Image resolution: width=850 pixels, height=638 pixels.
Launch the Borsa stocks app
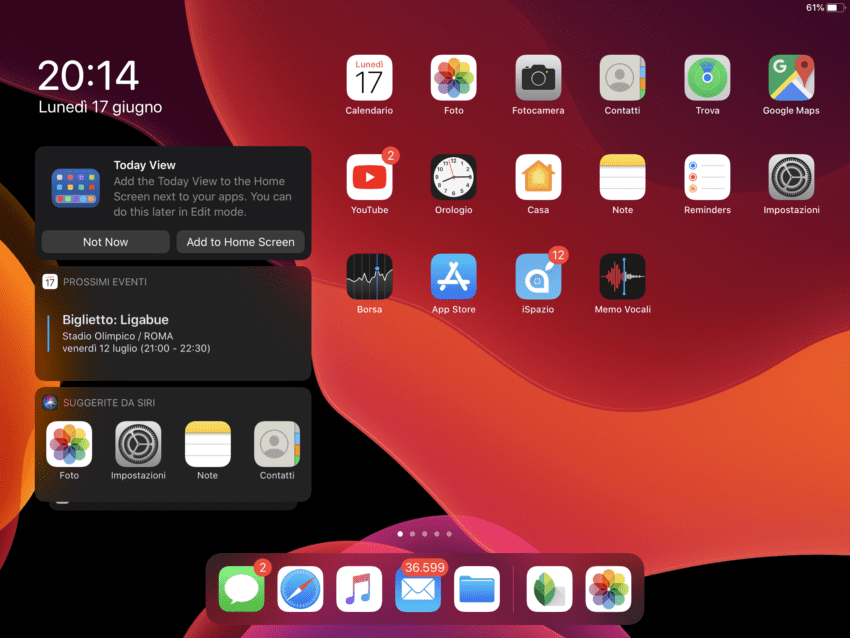point(369,276)
